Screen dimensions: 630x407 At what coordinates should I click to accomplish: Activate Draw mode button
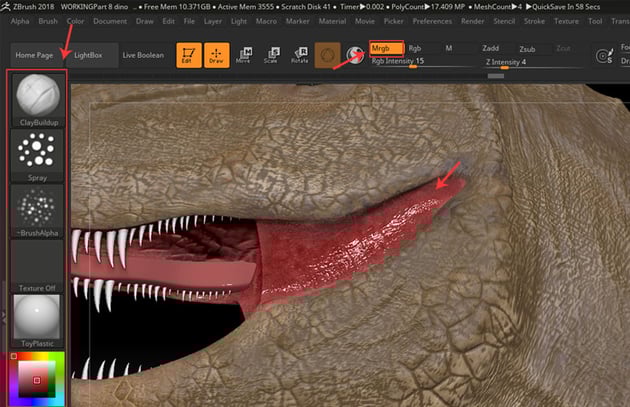coord(218,56)
